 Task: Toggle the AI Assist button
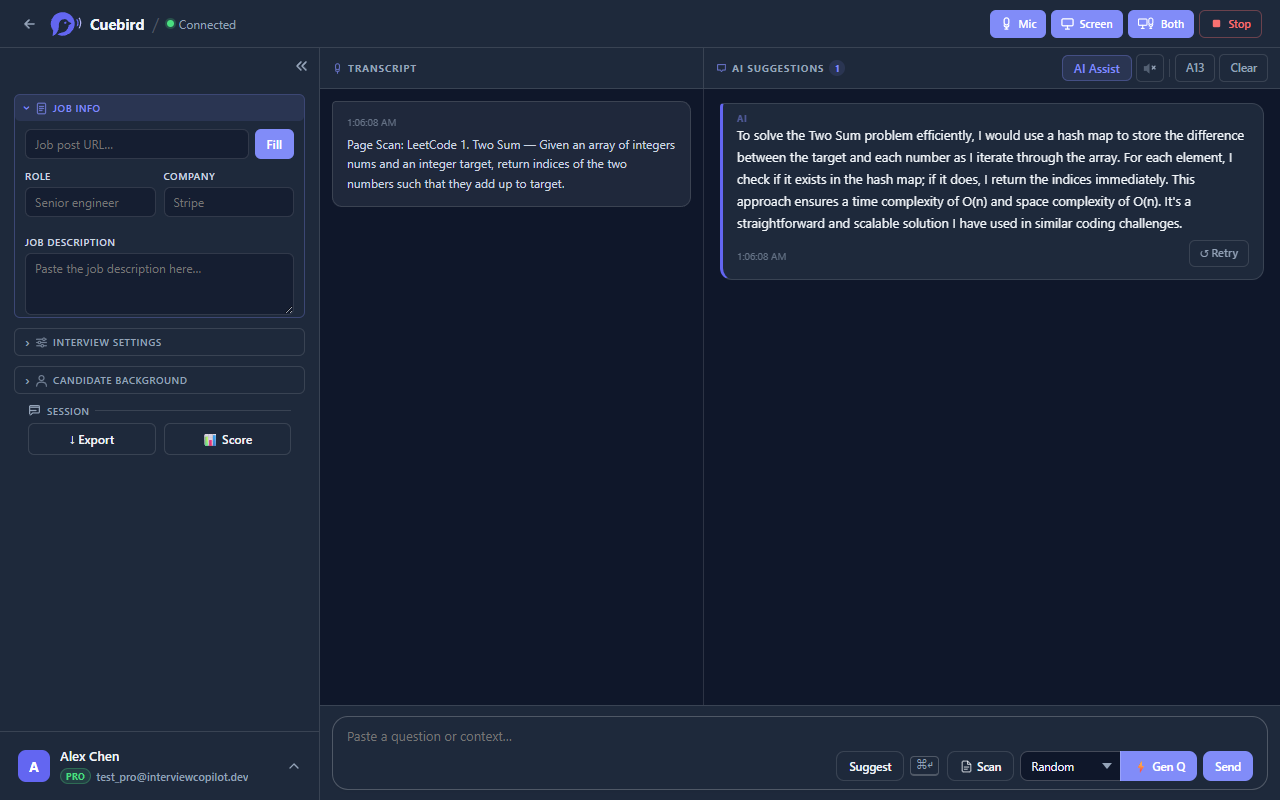pos(1097,68)
